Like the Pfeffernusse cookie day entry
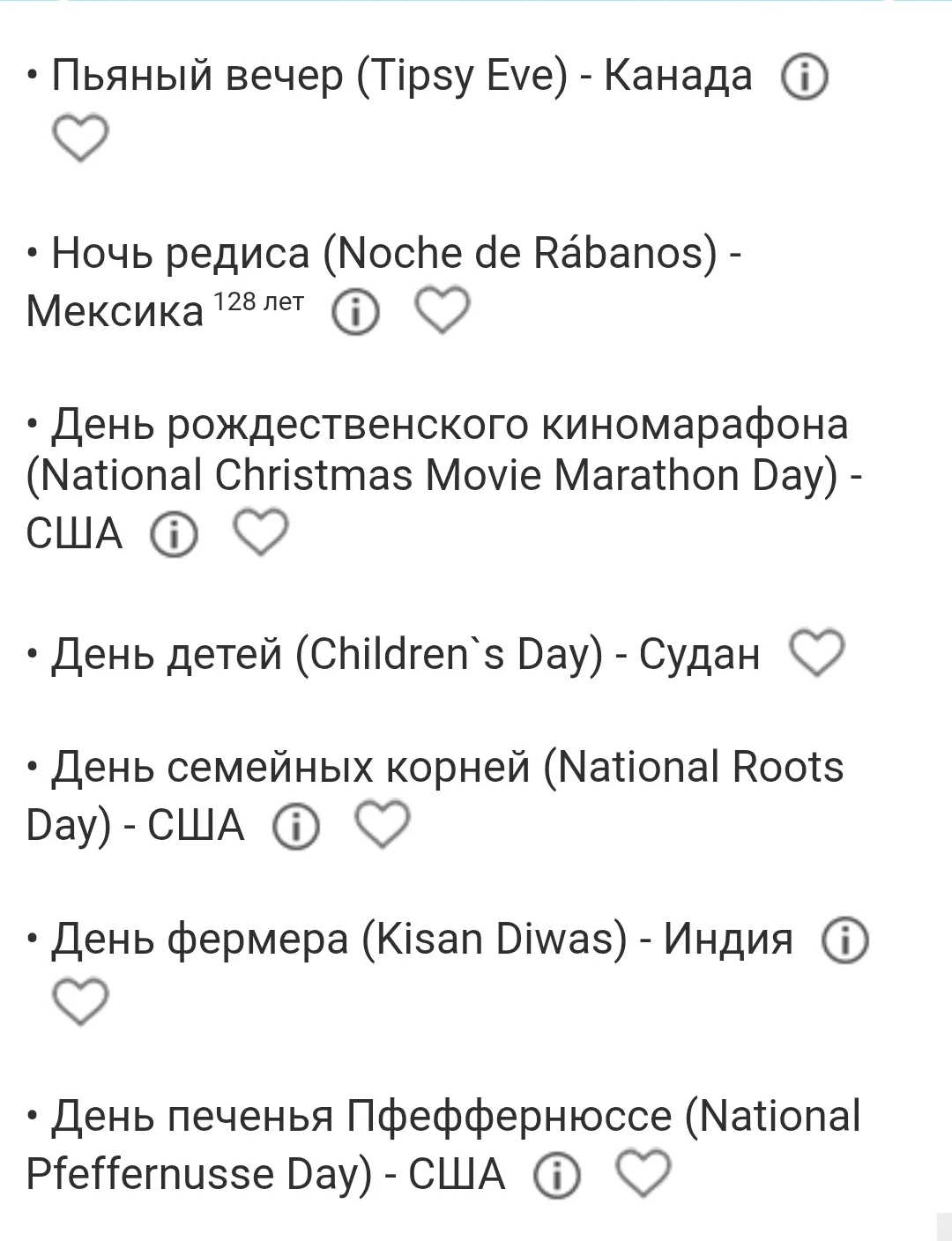 tap(643, 1172)
